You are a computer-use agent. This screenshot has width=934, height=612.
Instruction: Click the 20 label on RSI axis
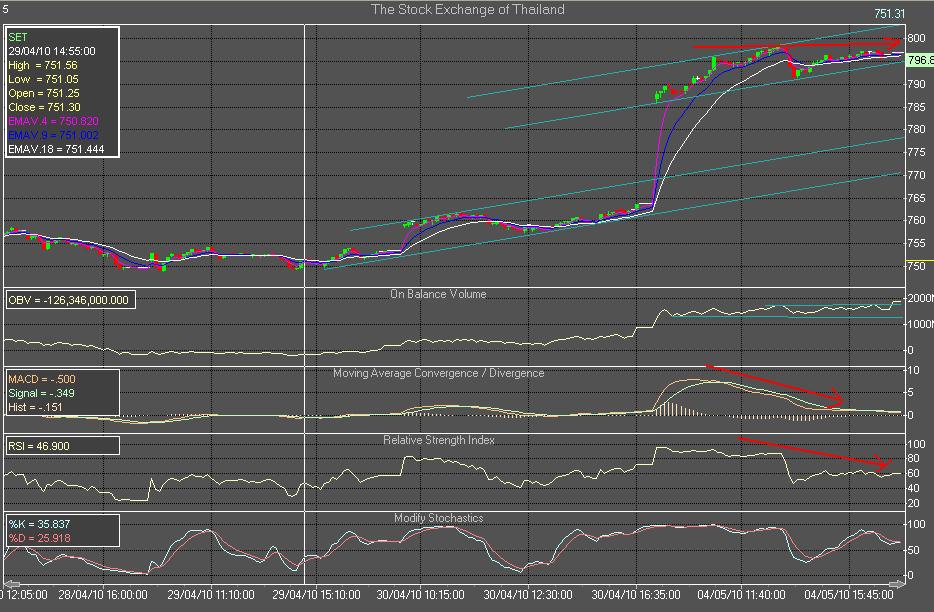(913, 504)
